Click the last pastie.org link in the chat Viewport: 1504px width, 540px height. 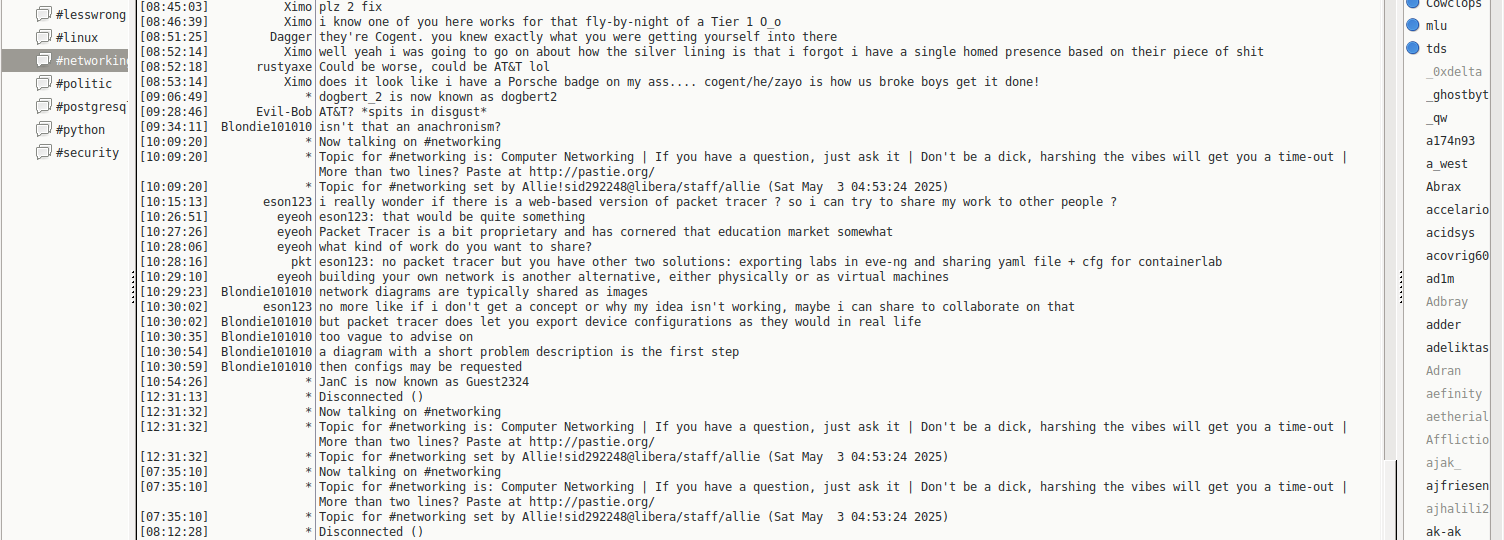pyautogui.click(x=591, y=502)
